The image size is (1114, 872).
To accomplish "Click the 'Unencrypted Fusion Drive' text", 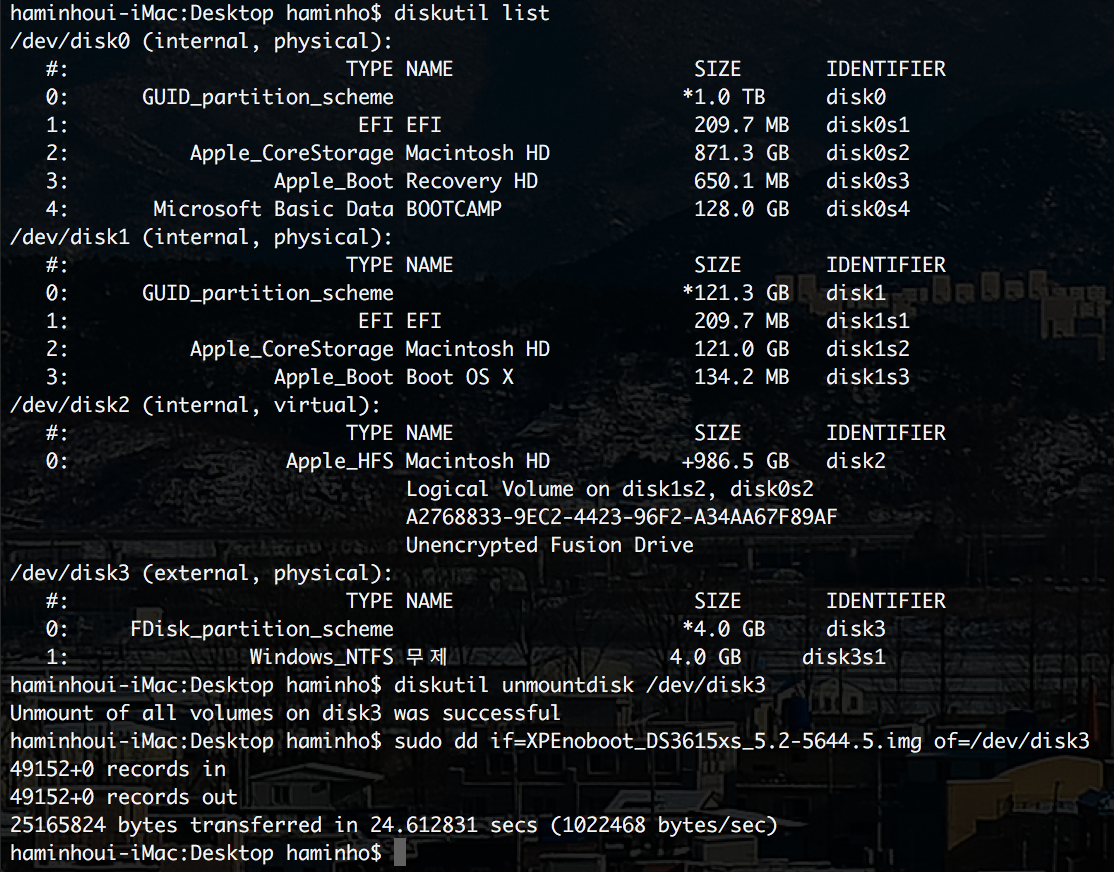I will pyautogui.click(x=549, y=544).
